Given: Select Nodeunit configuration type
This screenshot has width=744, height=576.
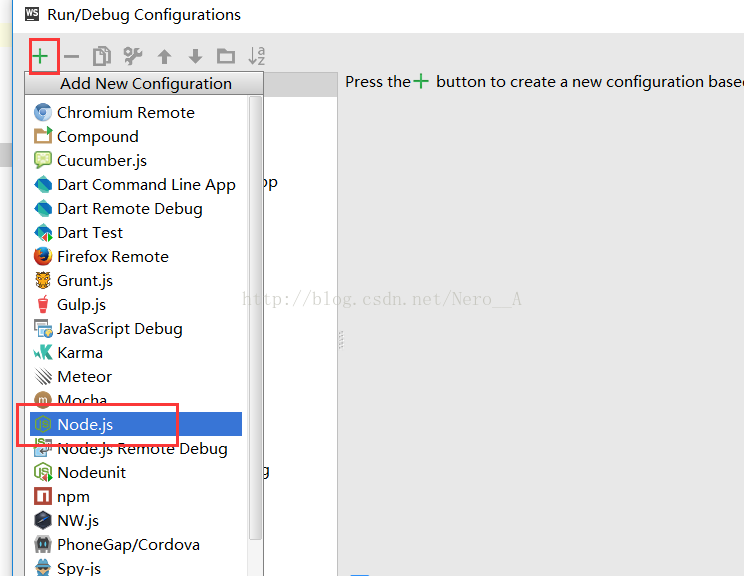Looking at the screenshot, I should 138,472.
